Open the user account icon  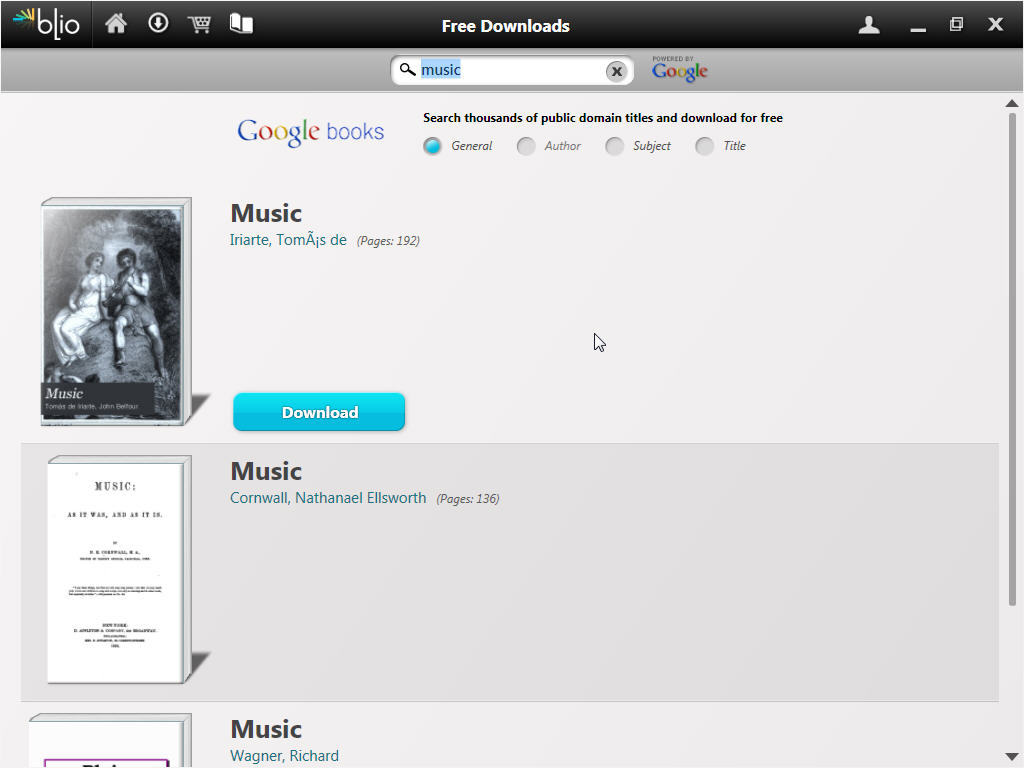tap(868, 23)
